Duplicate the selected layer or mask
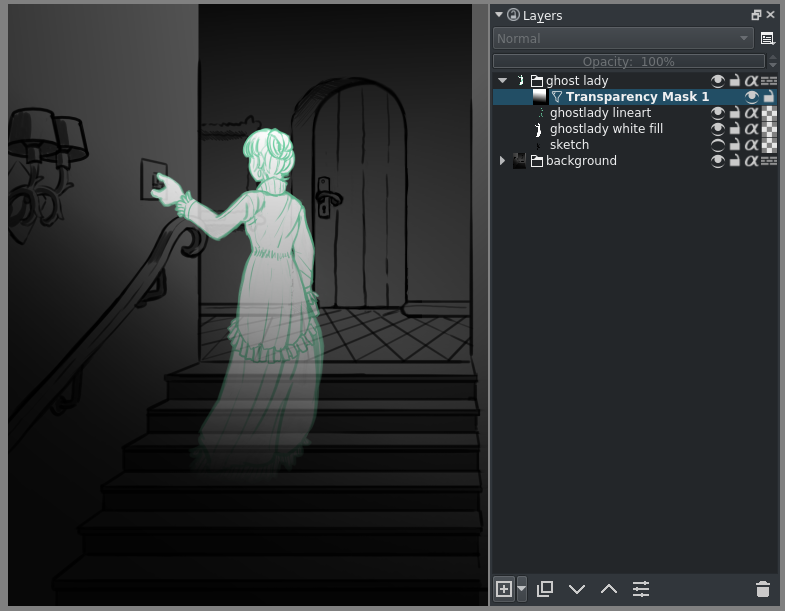The height and width of the screenshot is (611, 785). (545, 589)
